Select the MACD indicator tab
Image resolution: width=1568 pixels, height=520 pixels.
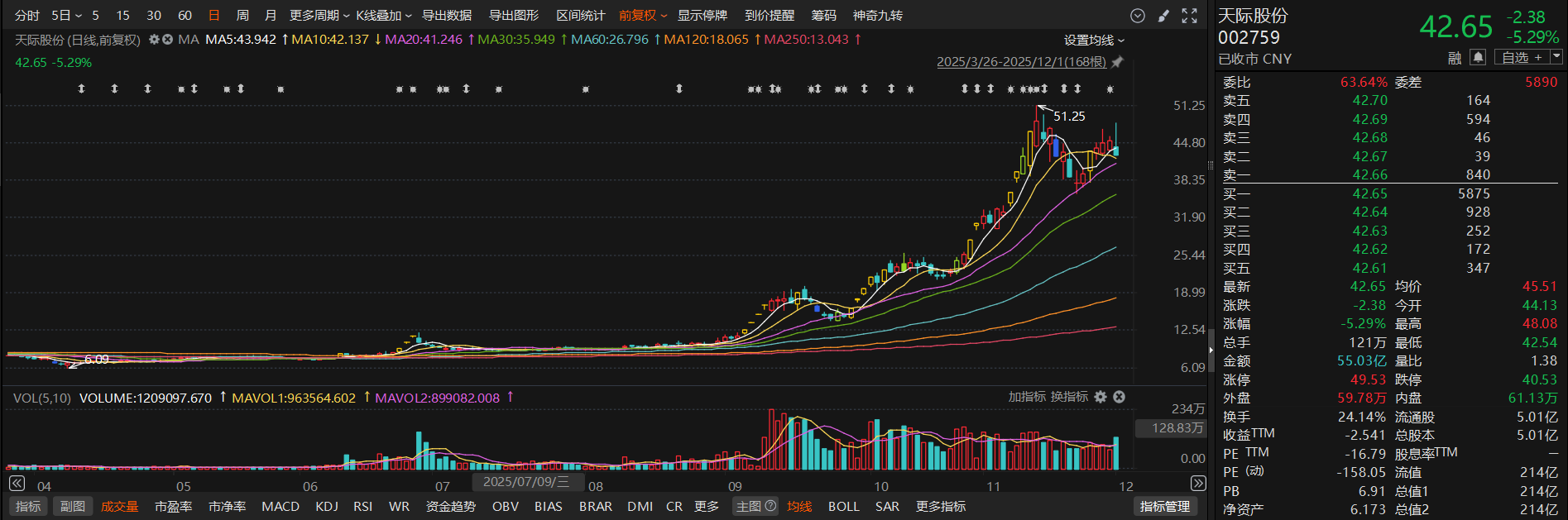coord(281,506)
